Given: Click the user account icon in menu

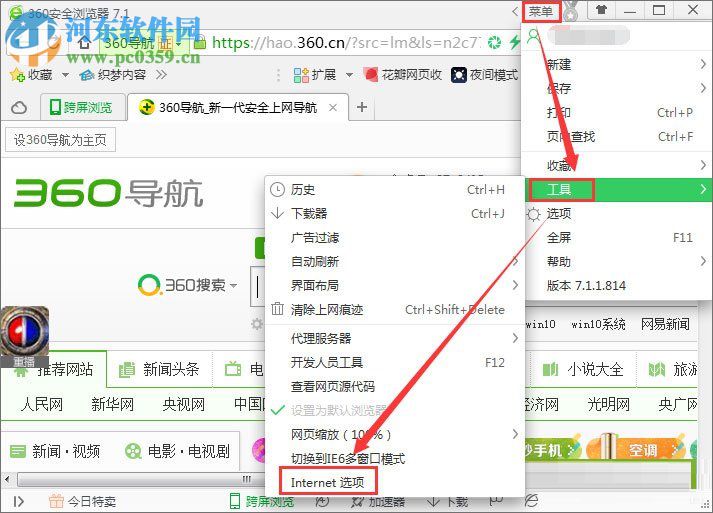Looking at the screenshot, I should tap(533, 35).
